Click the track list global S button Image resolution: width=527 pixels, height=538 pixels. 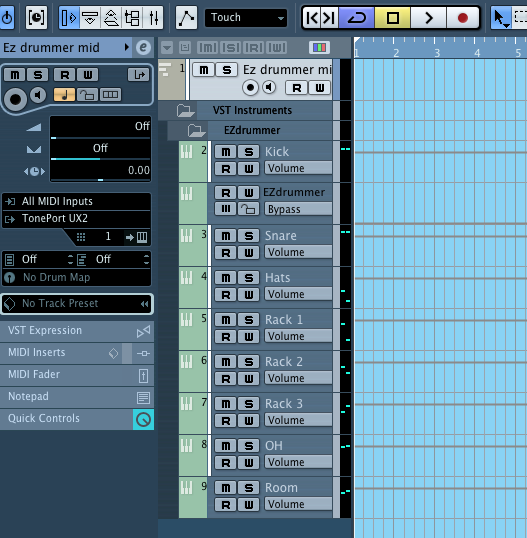tap(231, 48)
